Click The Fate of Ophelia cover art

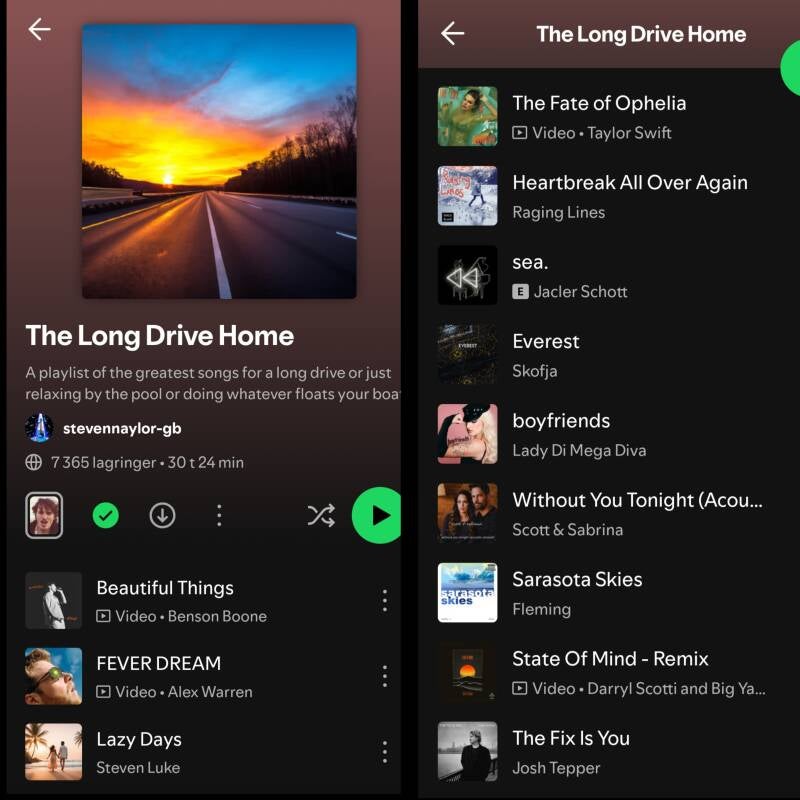[467, 116]
